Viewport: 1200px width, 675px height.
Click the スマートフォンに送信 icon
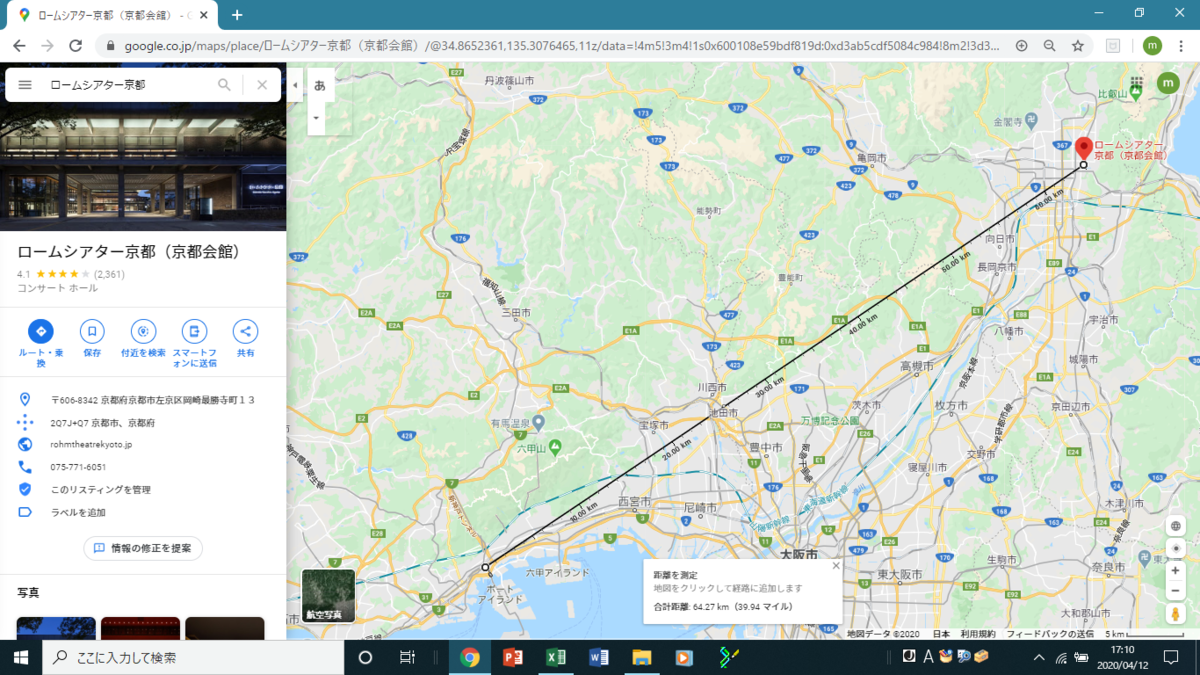pos(194,331)
